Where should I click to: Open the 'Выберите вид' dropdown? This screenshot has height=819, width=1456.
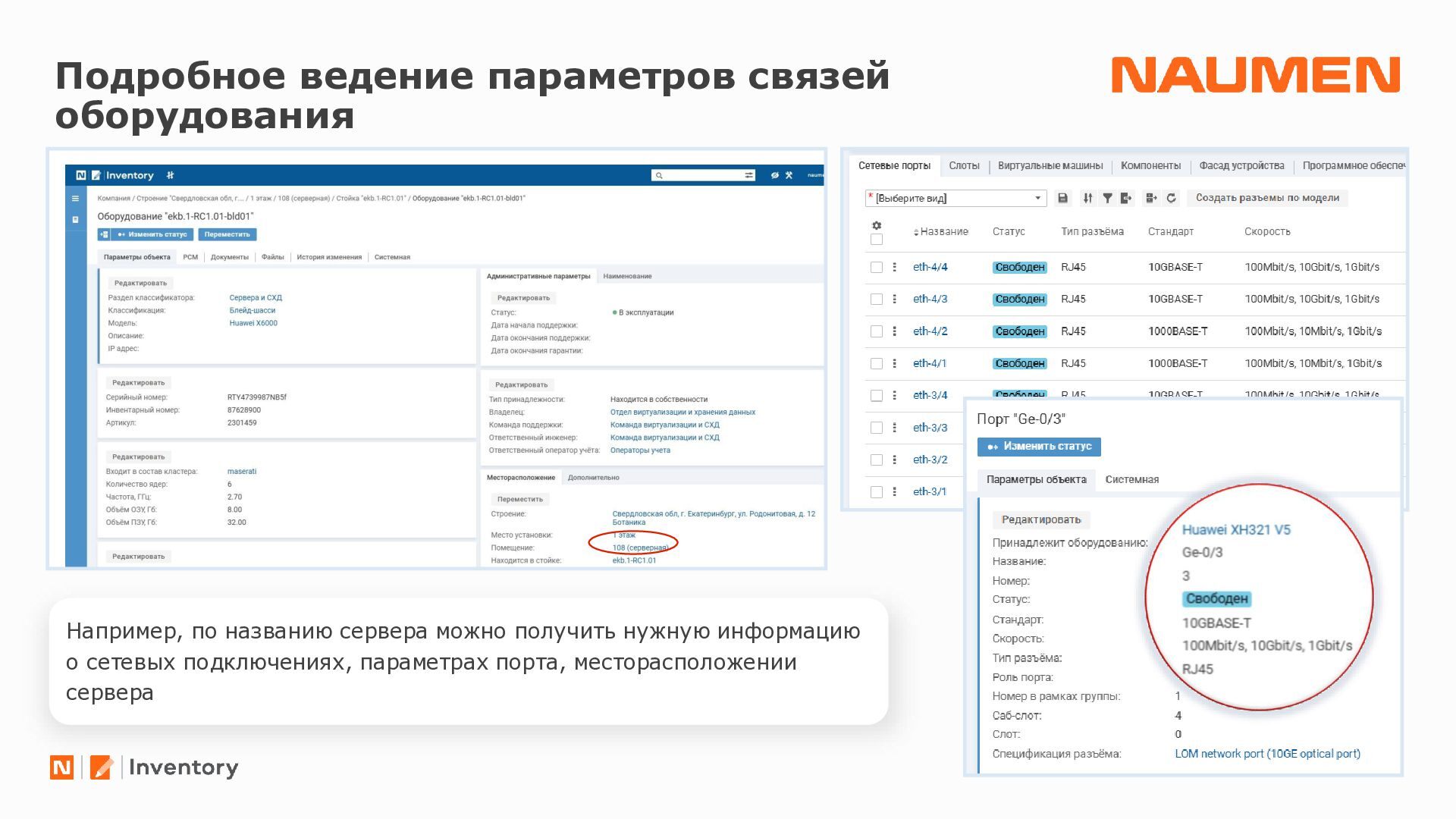pyautogui.click(x=955, y=198)
